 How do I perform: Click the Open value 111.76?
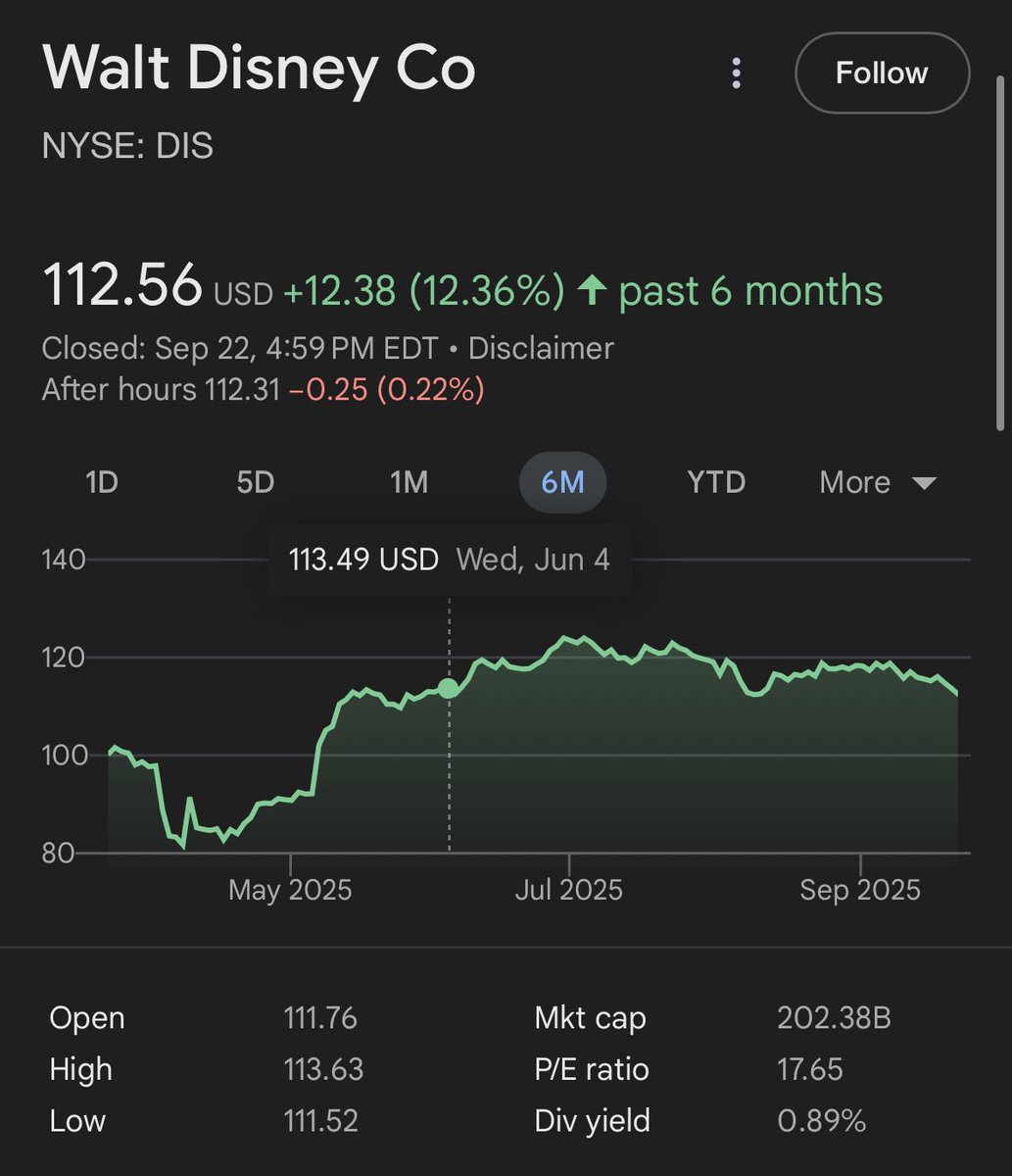[320, 1017]
